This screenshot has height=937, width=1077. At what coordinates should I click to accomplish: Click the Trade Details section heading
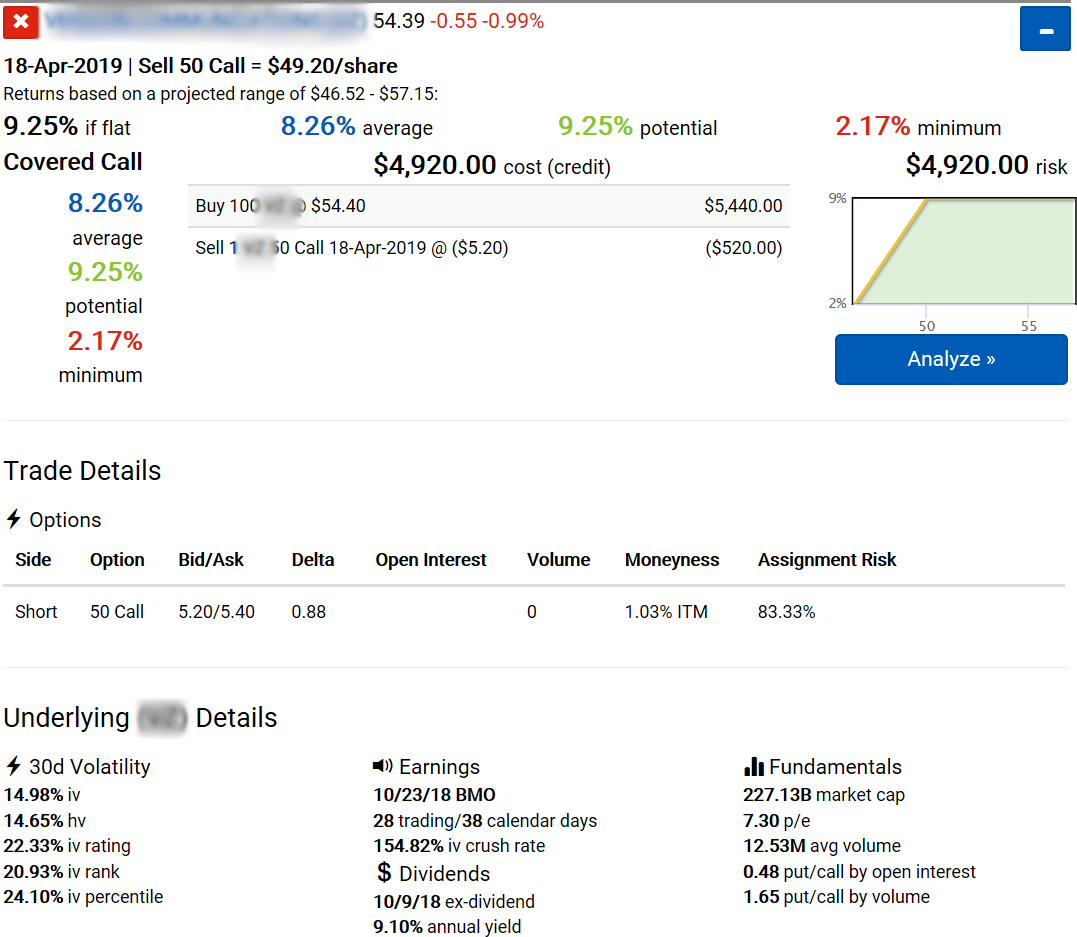[x=83, y=471]
